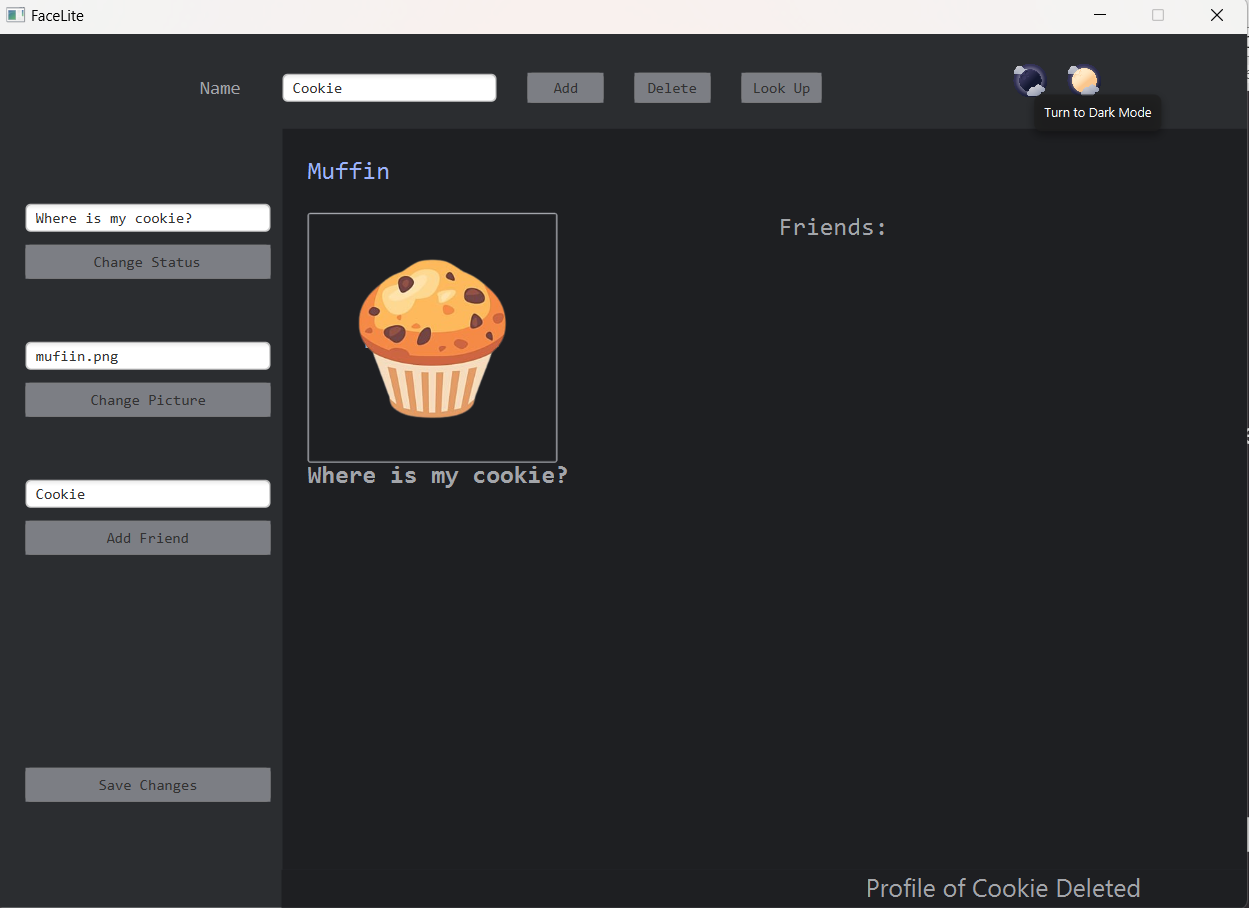Click the bold status text under the picture
Screen dimensions: 1249x908
click(437, 475)
